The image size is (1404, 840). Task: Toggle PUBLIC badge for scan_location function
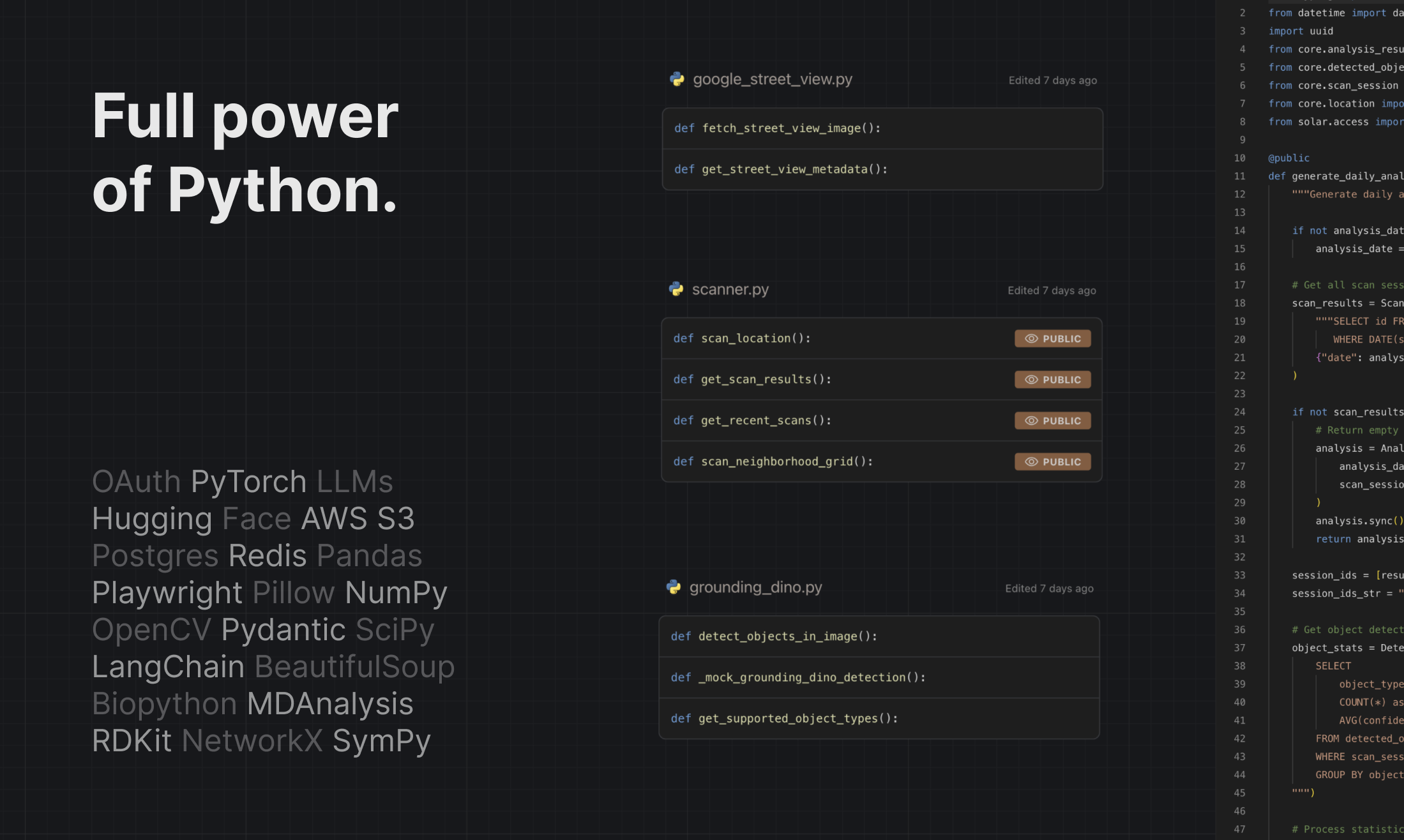tap(1053, 339)
